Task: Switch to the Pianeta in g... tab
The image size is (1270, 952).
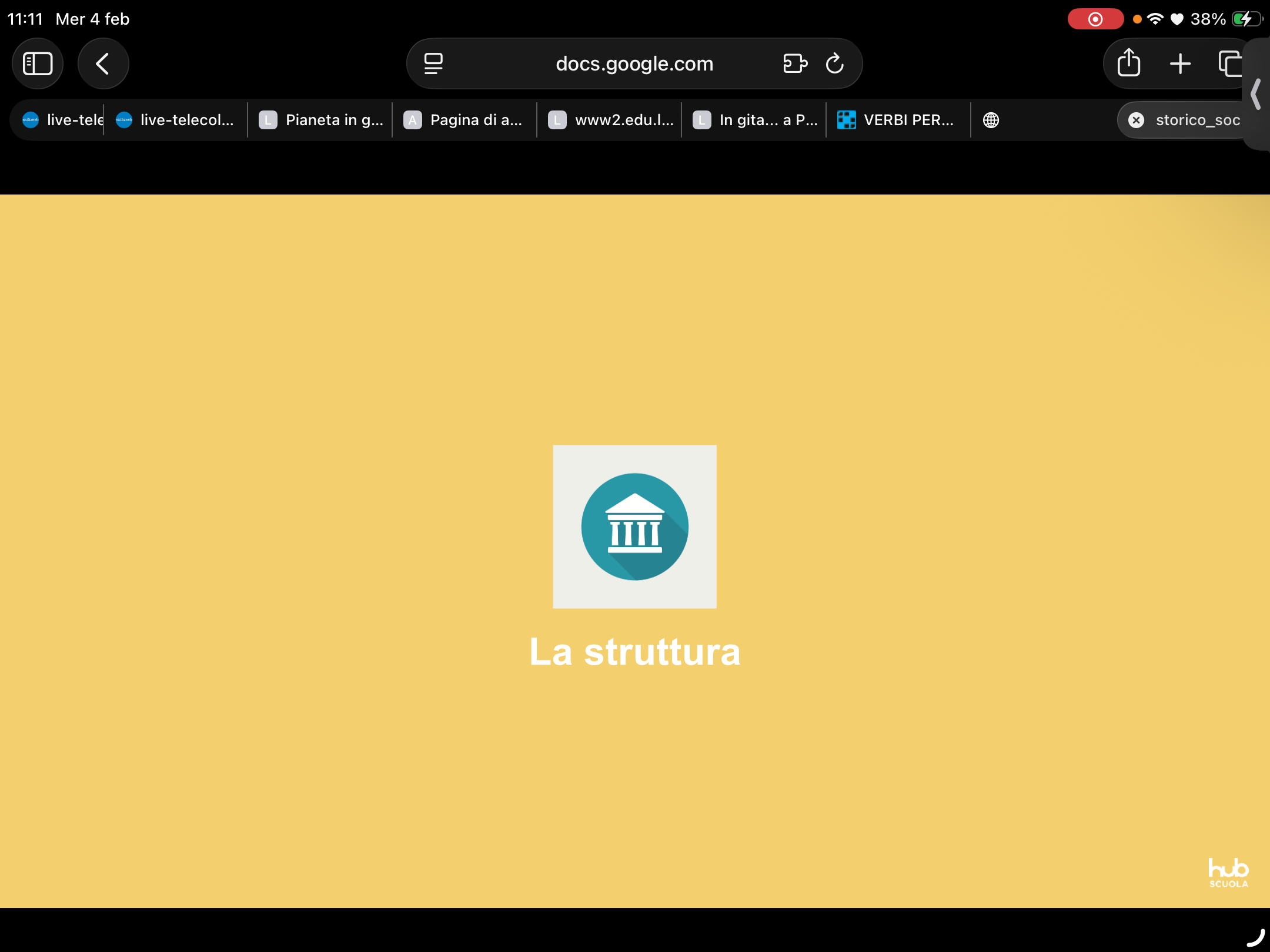Action: 320,120
